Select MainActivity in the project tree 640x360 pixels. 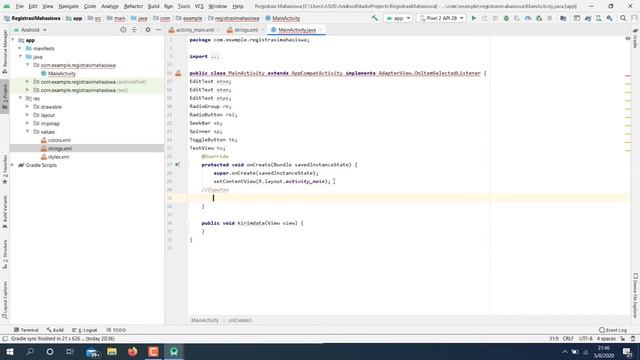[62, 73]
